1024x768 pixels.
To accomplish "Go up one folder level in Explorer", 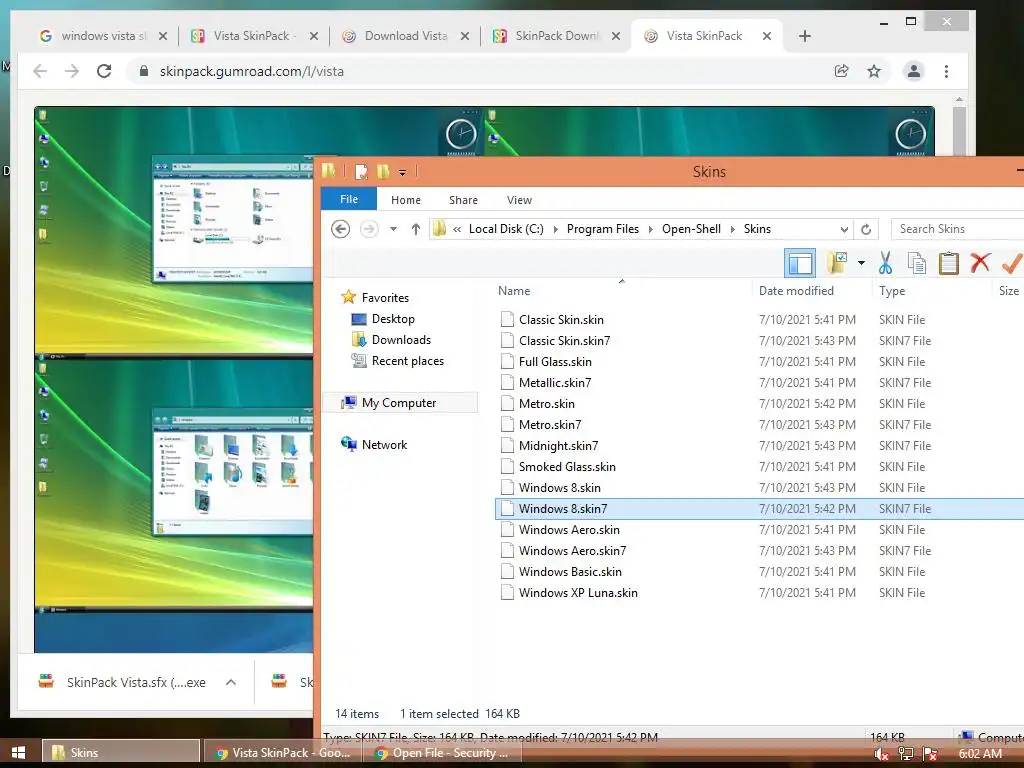I will click(x=415, y=229).
